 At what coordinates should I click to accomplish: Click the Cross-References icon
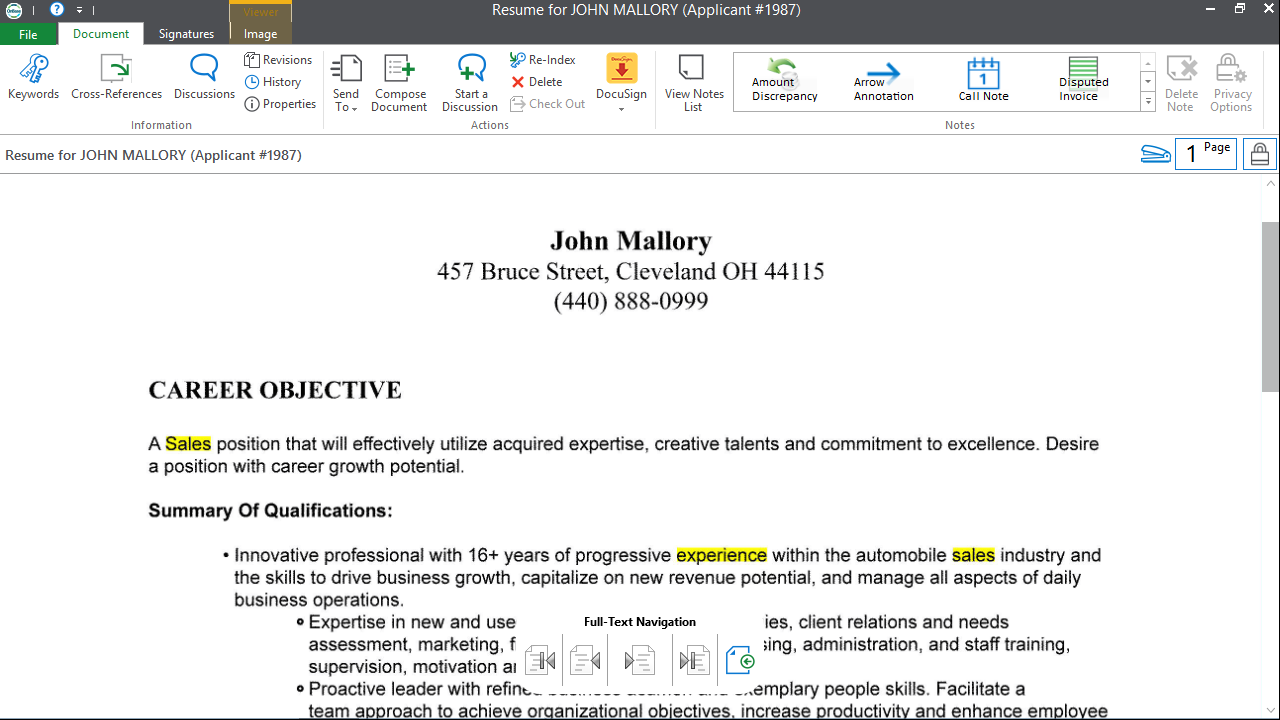pyautogui.click(x=116, y=78)
